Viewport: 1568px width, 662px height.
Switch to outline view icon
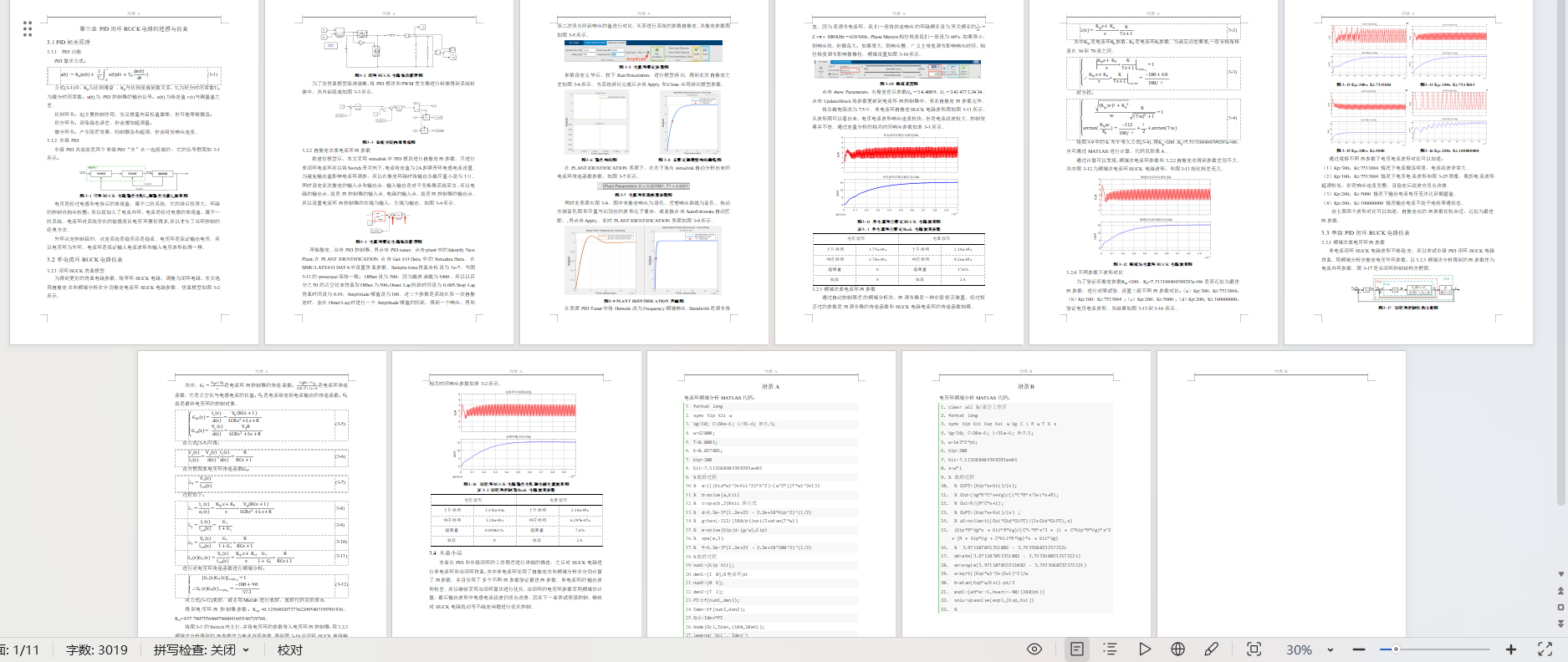[1110, 649]
